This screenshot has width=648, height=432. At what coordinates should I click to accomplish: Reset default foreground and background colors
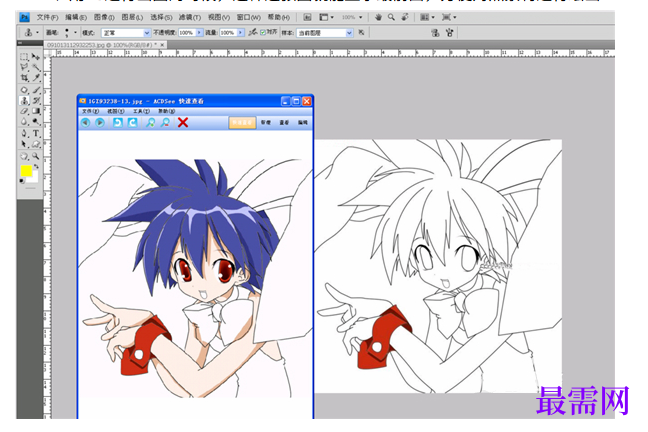pyautogui.click(x=21, y=181)
